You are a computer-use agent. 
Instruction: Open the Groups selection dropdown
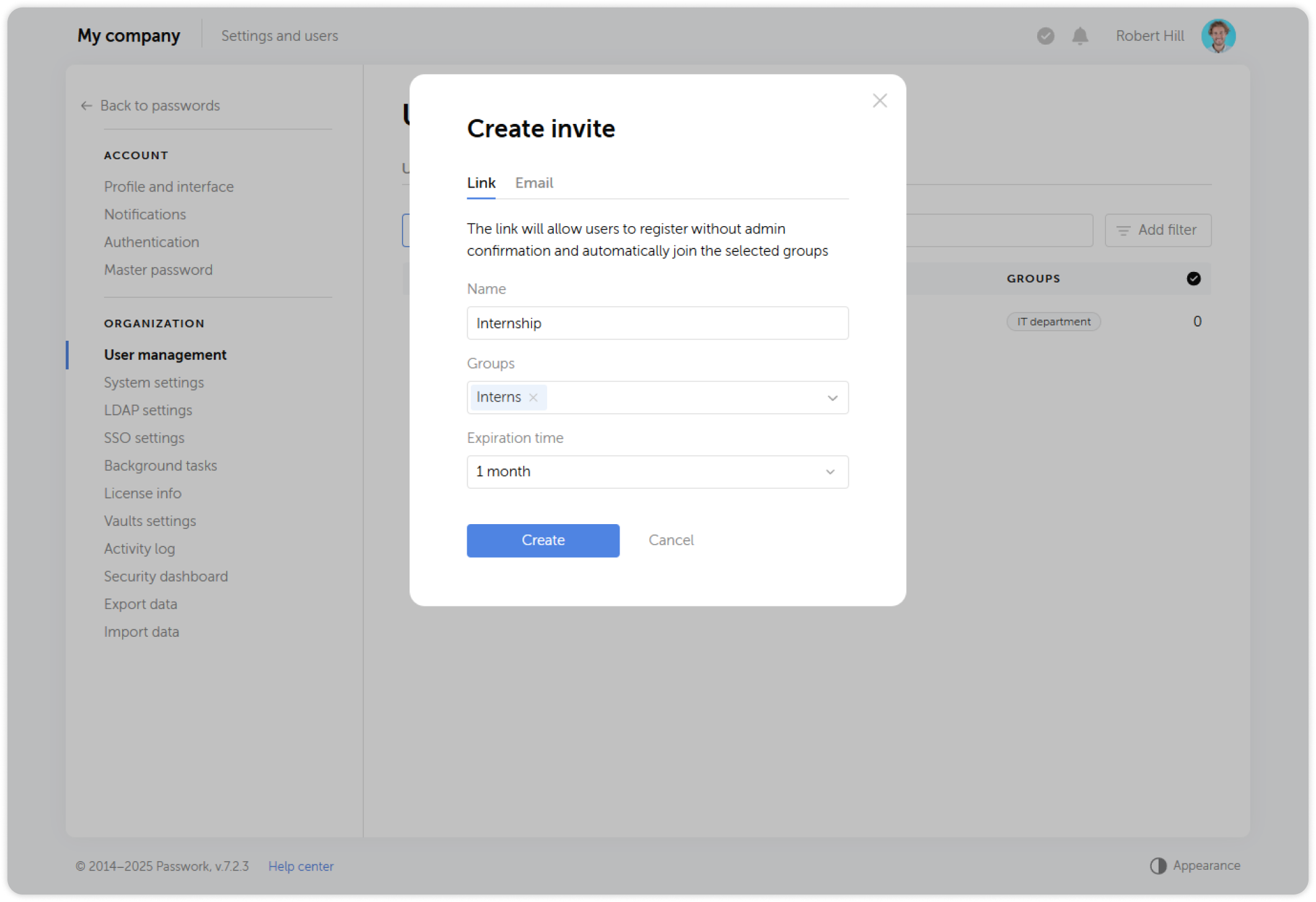(x=832, y=397)
